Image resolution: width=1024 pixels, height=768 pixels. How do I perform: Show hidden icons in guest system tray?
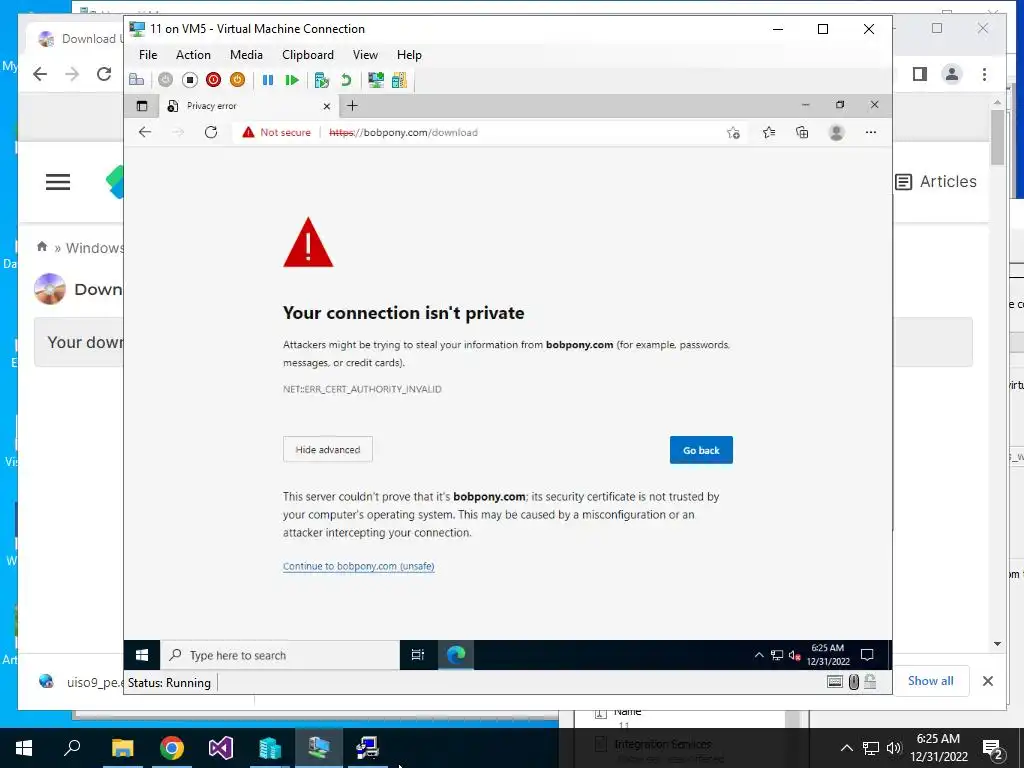(759, 655)
